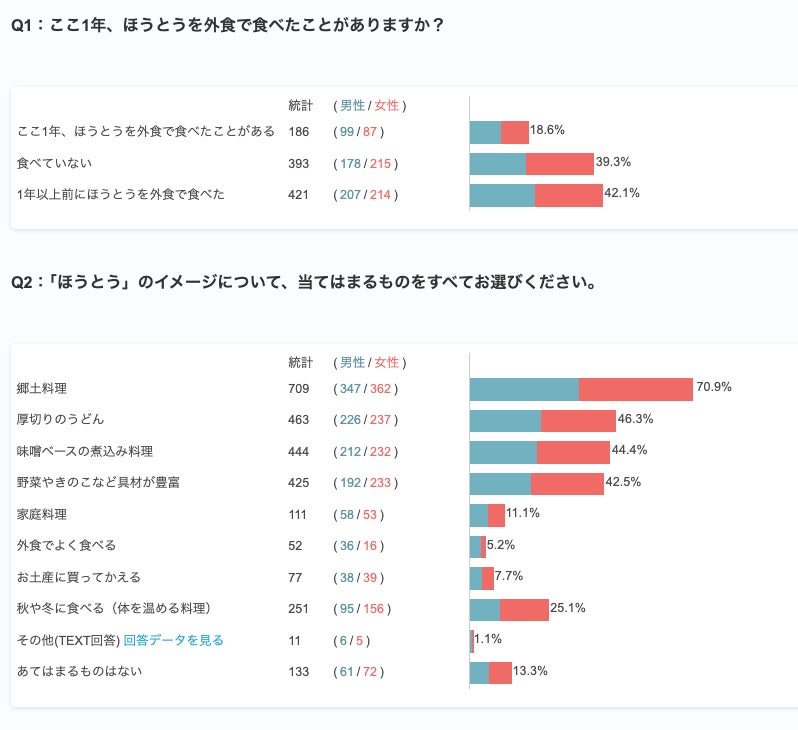Viewport: 798px width, 730px height.
Task: Select the 家庭料理 row label
Action: (42, 514)
